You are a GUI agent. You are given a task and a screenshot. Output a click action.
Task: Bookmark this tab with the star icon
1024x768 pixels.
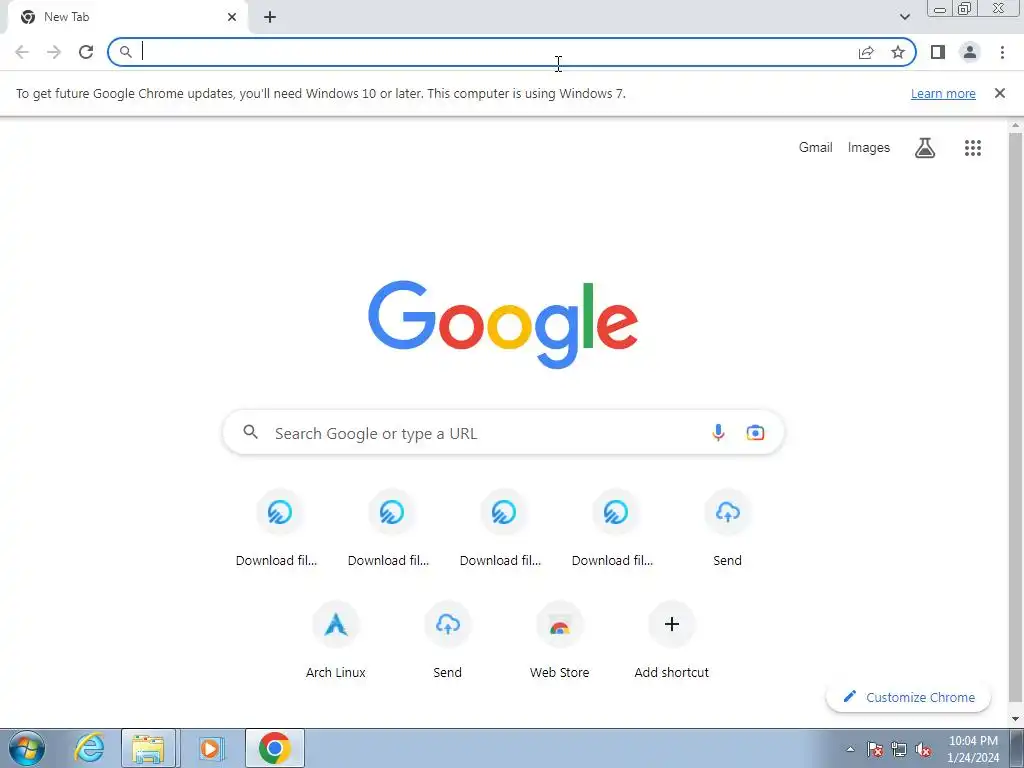click(898, 52)
